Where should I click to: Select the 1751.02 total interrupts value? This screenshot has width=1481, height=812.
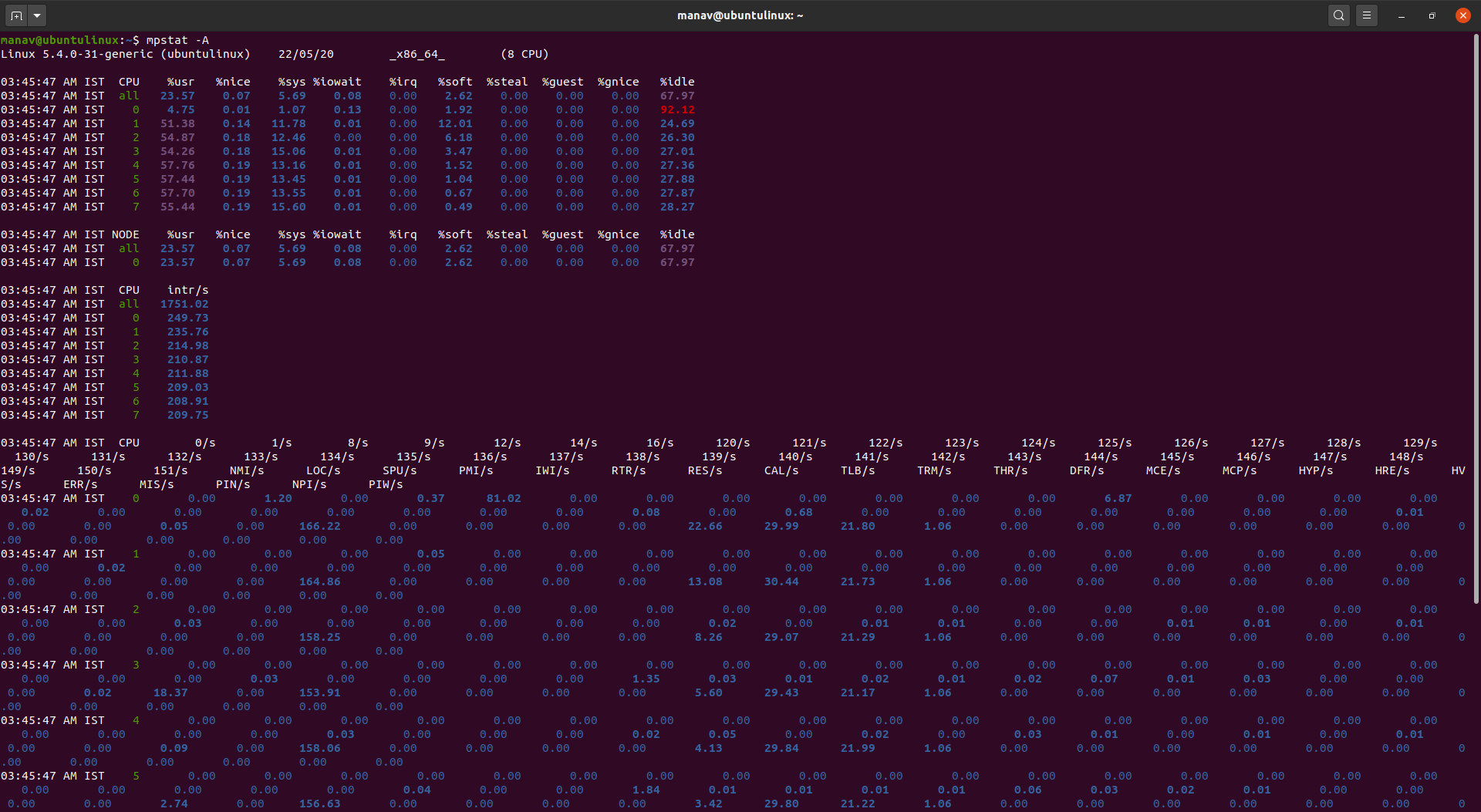point(184,304)
